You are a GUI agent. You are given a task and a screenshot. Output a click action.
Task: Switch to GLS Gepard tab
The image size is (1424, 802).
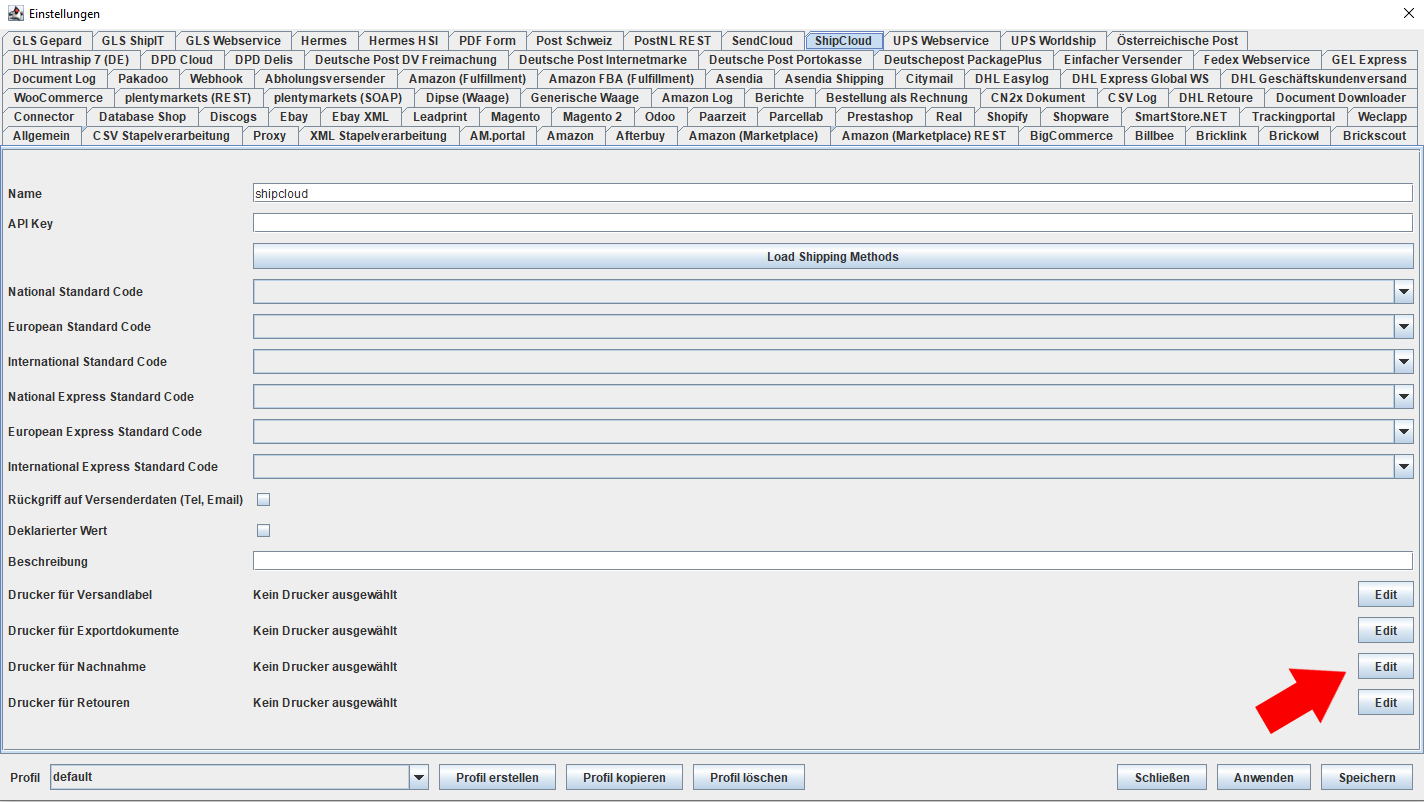(48, 41)
